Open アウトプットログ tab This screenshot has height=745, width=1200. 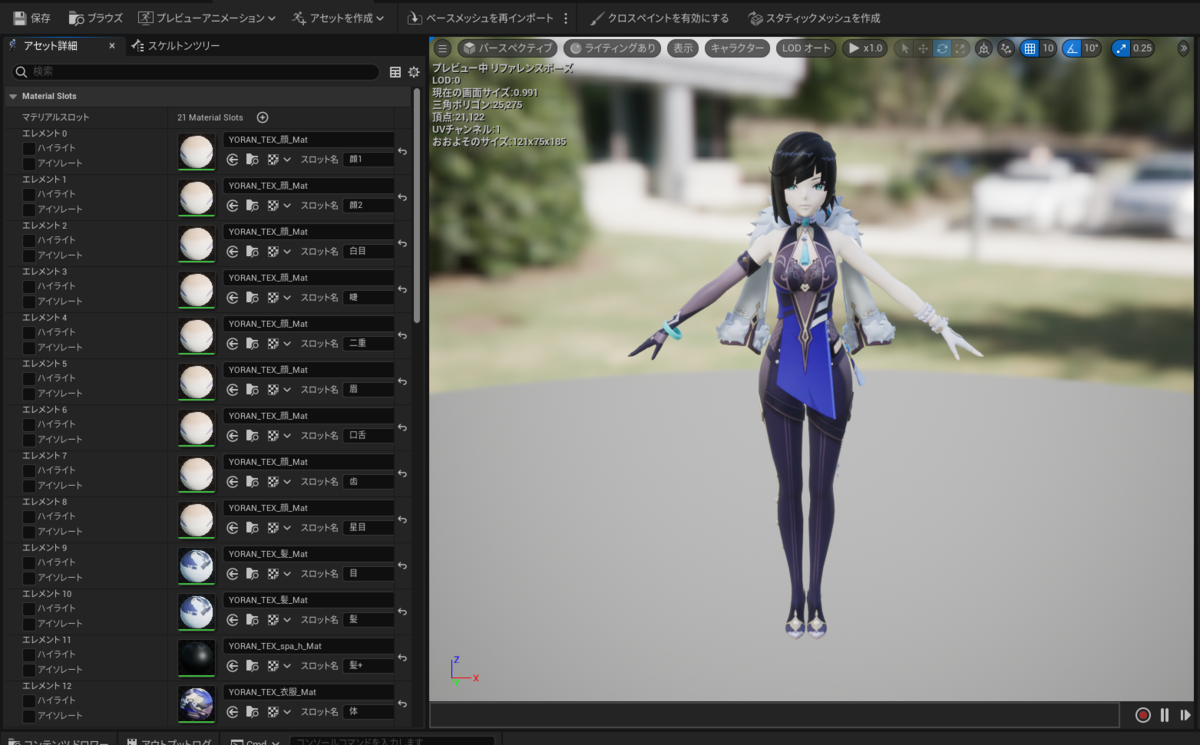click(168, 743)
